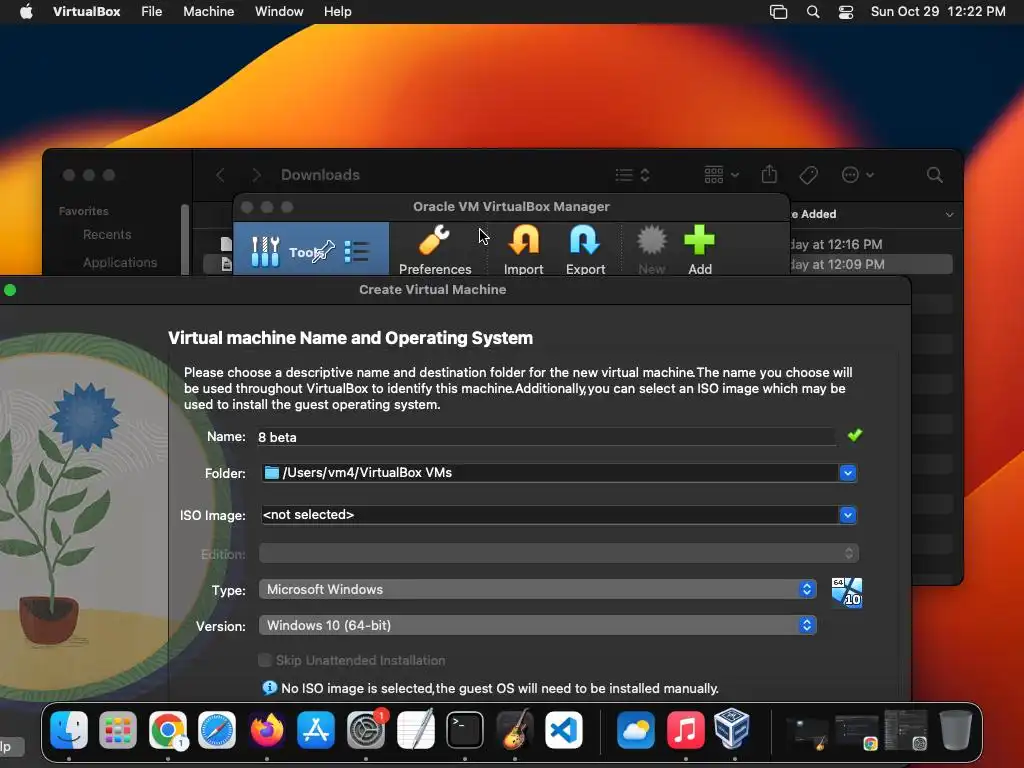Image resolution: width=1024 pixels, height=768 pixels.
Task: Click the Windows 10 64-bit OS badge
Action: (847, 592)
